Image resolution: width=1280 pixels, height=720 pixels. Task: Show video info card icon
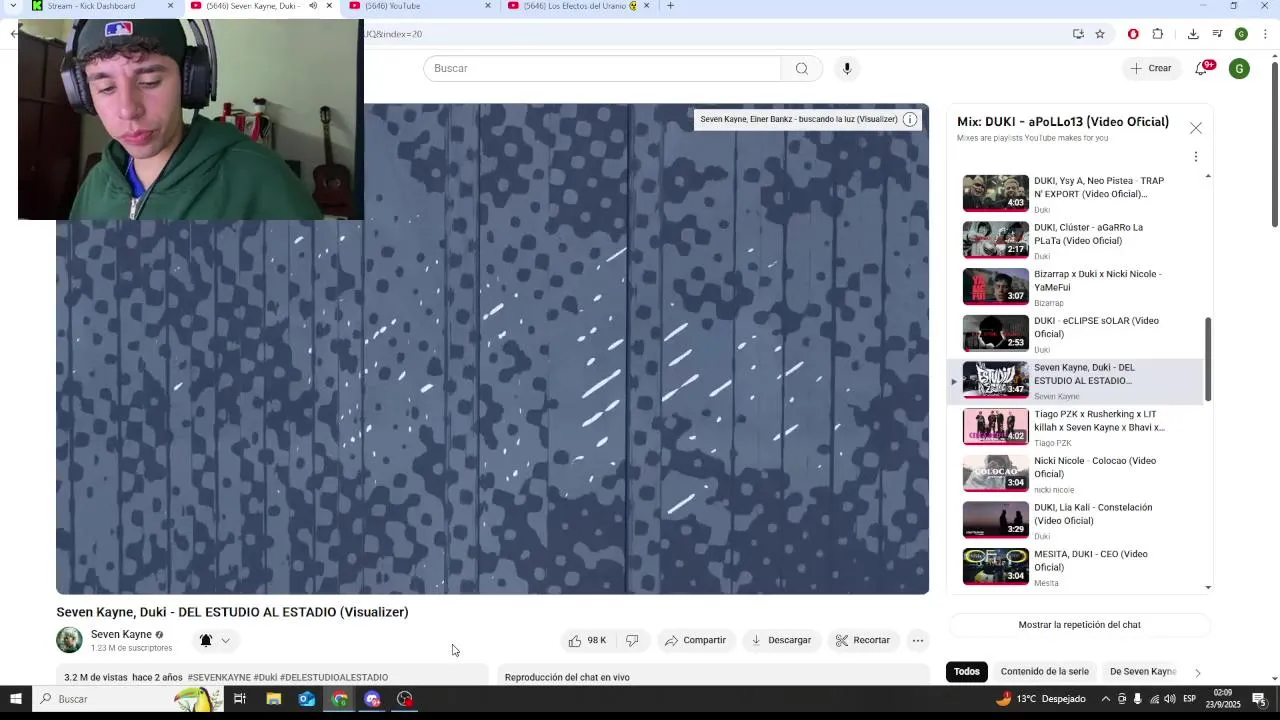(910, 119)
